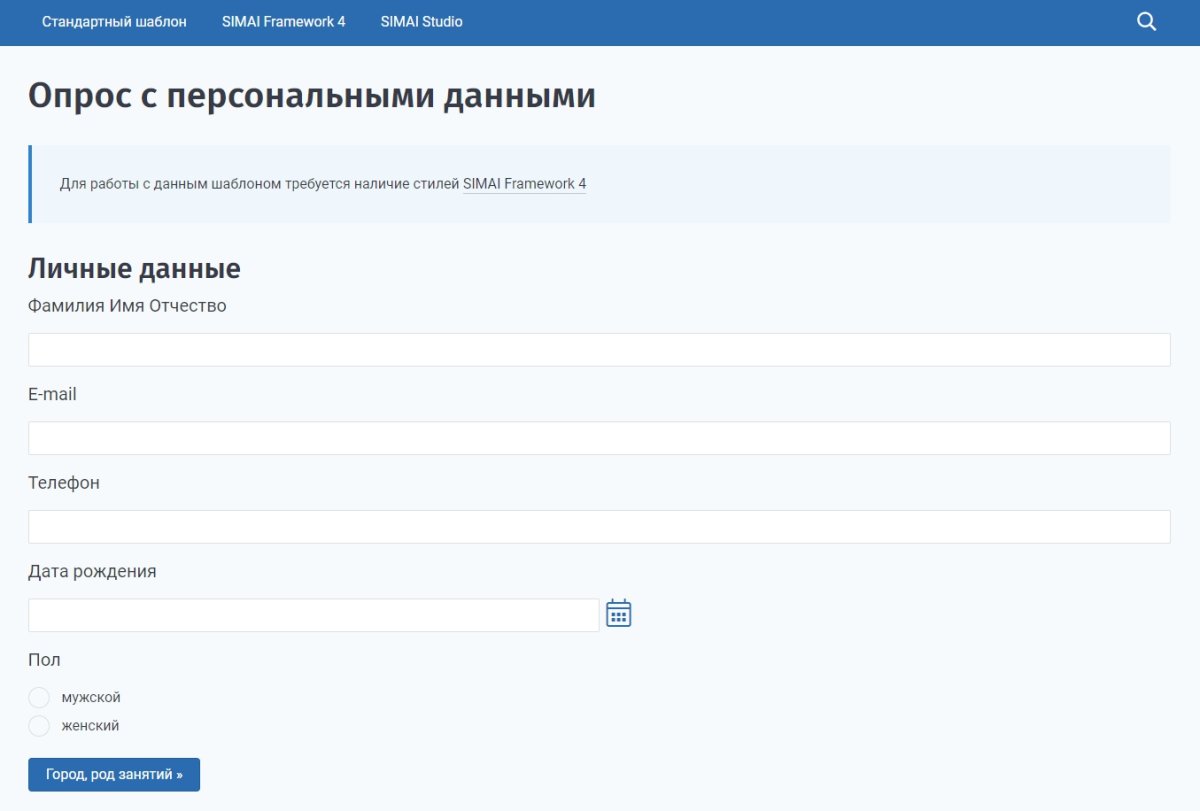Click inside the E-mail input field
The image size is (1200, 811).
pyautogui.click(x=600, y=437)
